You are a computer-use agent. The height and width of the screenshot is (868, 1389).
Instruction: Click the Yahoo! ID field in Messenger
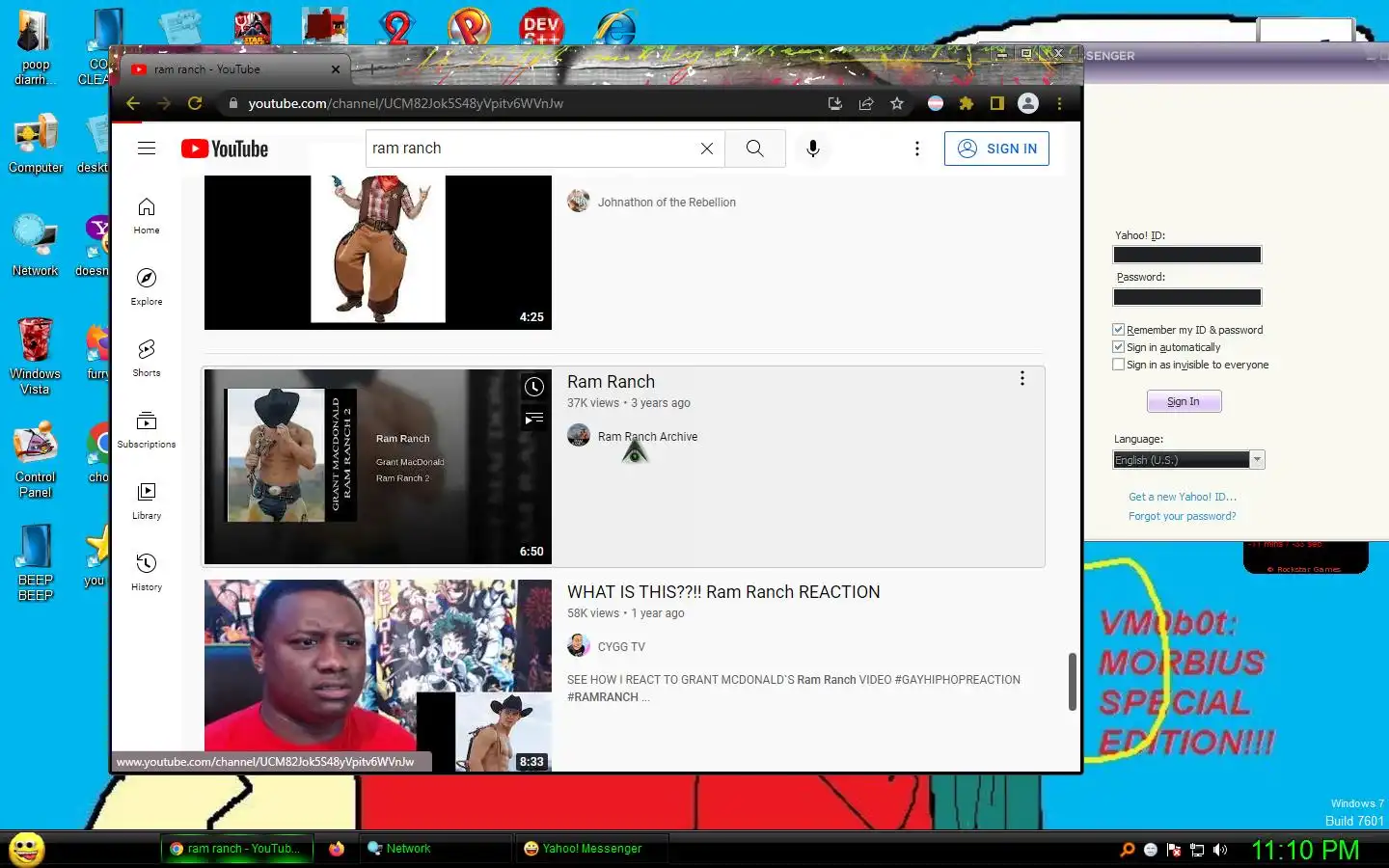(x=1187, y=255)
